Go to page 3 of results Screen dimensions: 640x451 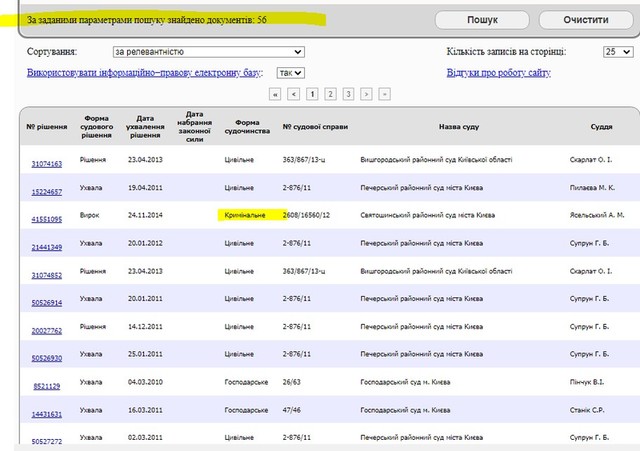point(348,94)
